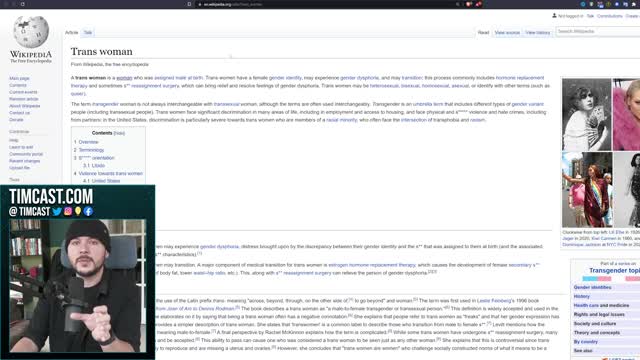This screenshot has width=640, height=360.
Task: Click the assigned male at birth link
Action: click(178, 78)
